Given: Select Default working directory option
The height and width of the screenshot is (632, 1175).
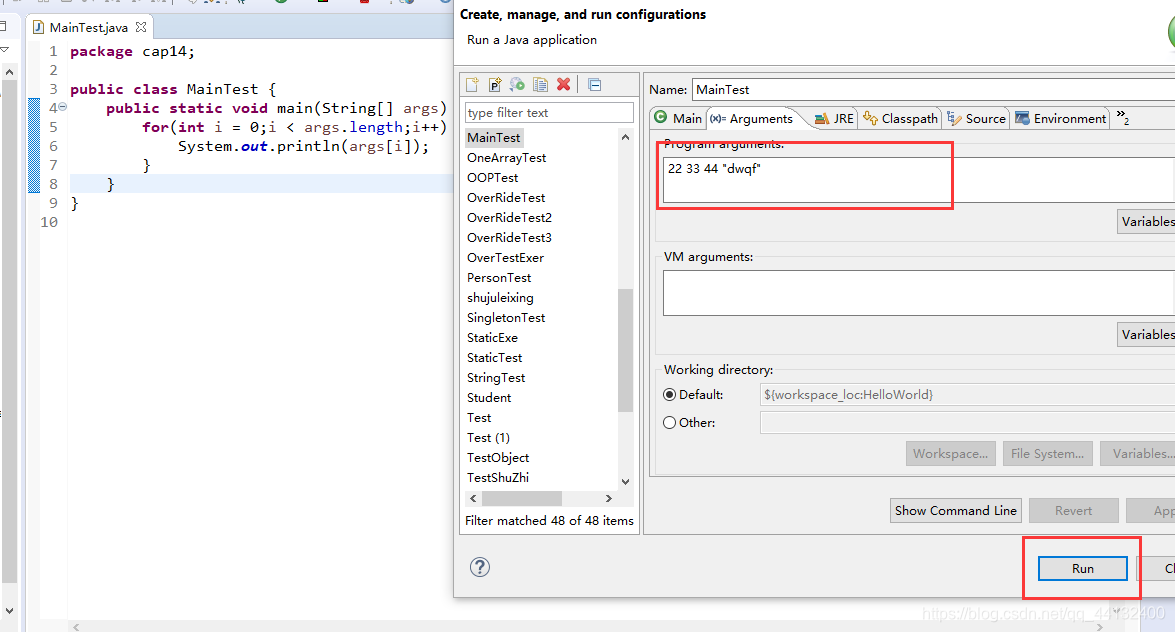Looking at the screenshot, I should click(669, 394).
